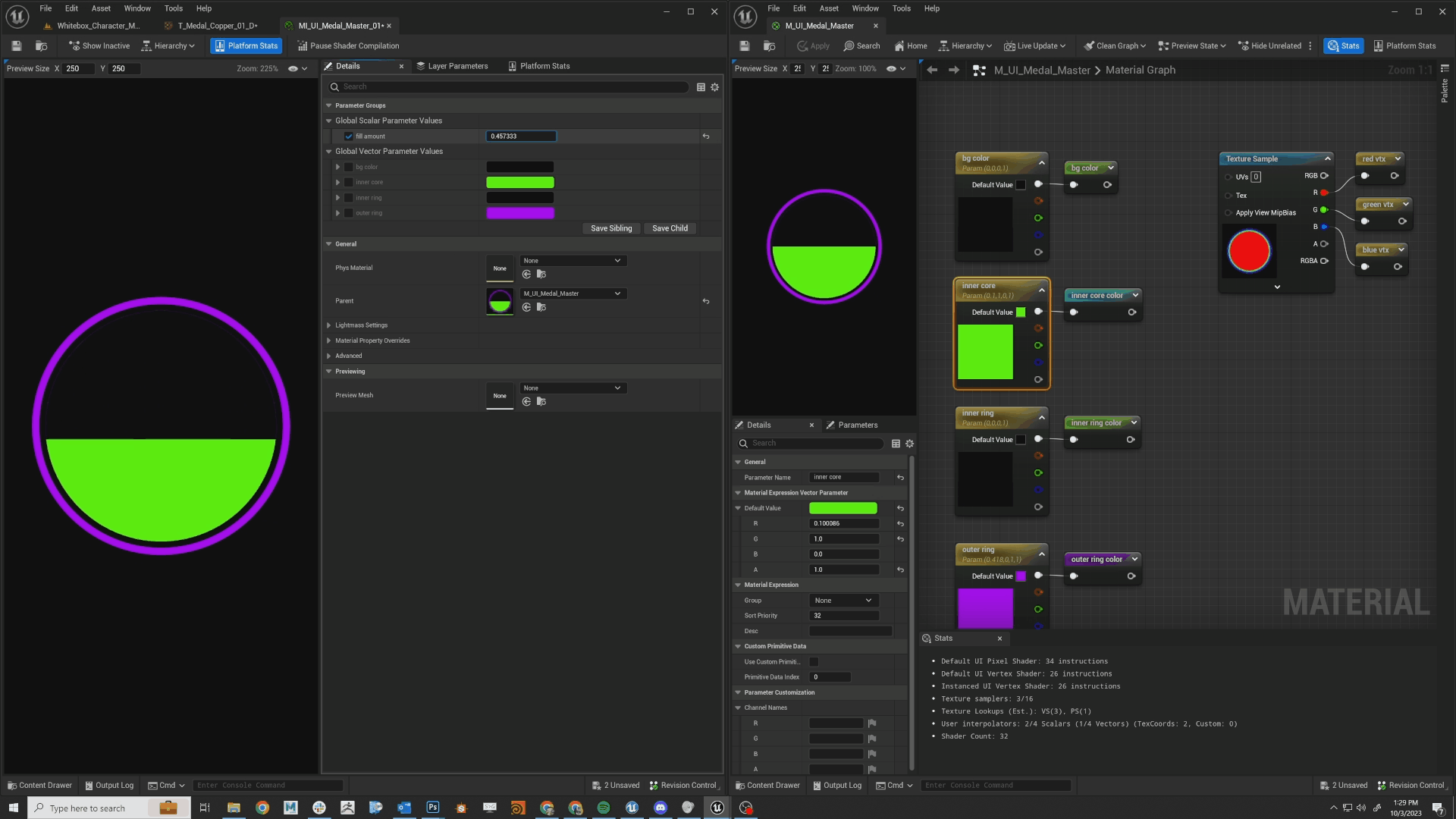The image size is (1456, 819).
Task: Click Hide Unrelated in graph toolbar
Action: pyautogui.click(x=1269, y=45)
